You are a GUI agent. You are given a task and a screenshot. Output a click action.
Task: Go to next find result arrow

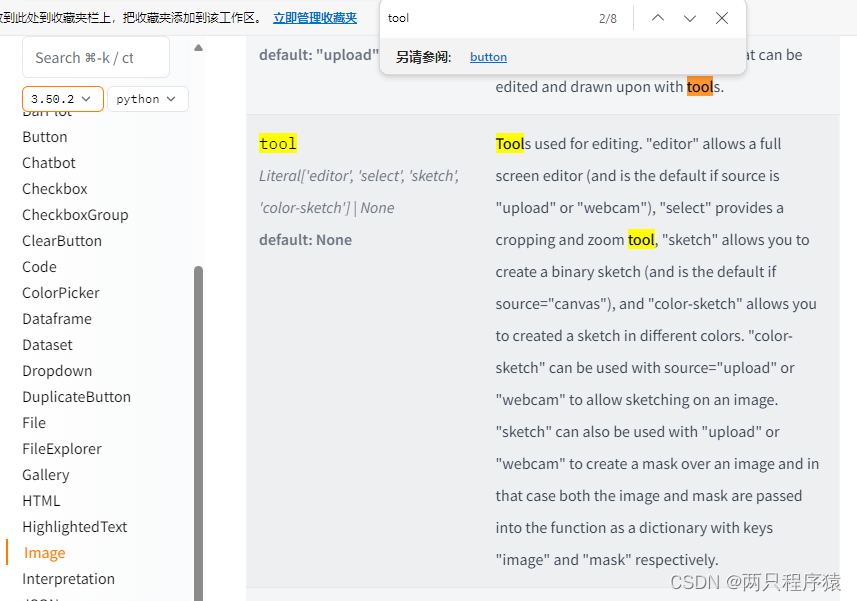690,18
